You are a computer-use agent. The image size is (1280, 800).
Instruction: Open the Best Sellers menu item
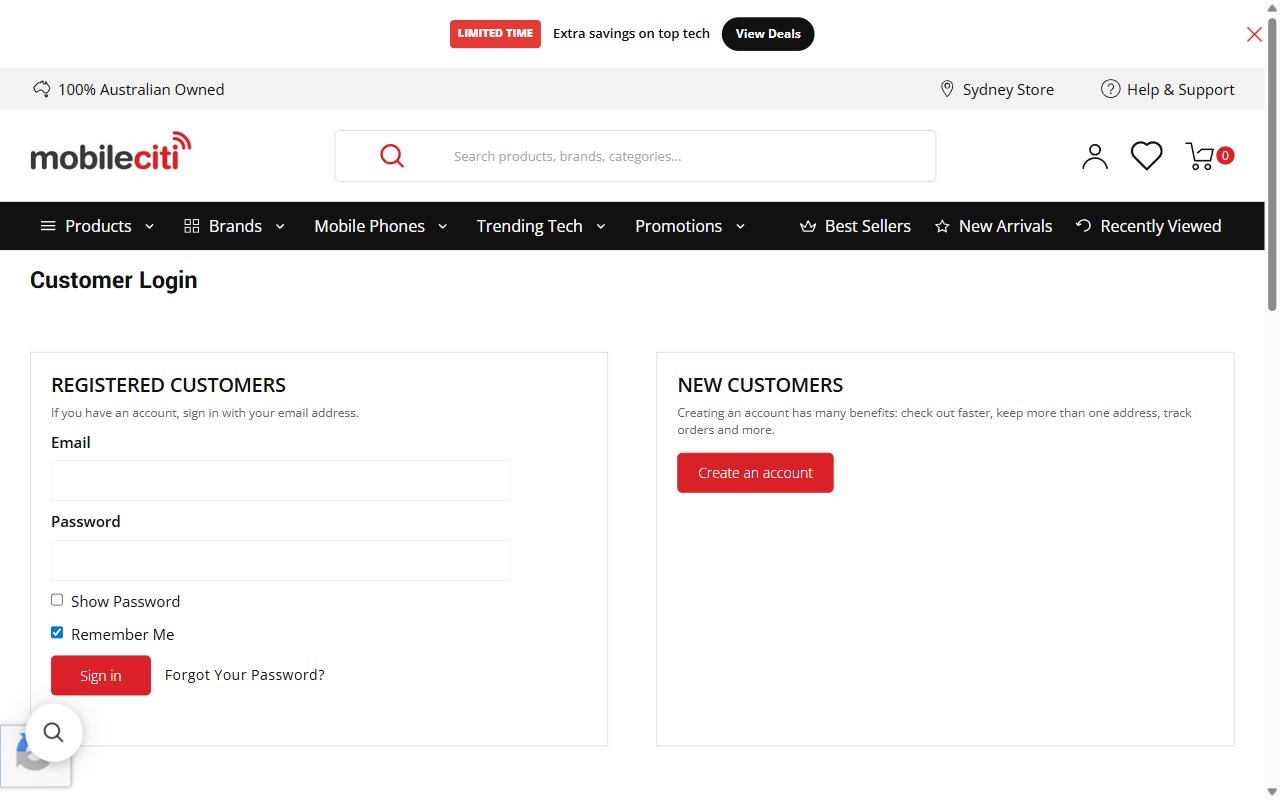pyautogui.click(x=856, y=226)
